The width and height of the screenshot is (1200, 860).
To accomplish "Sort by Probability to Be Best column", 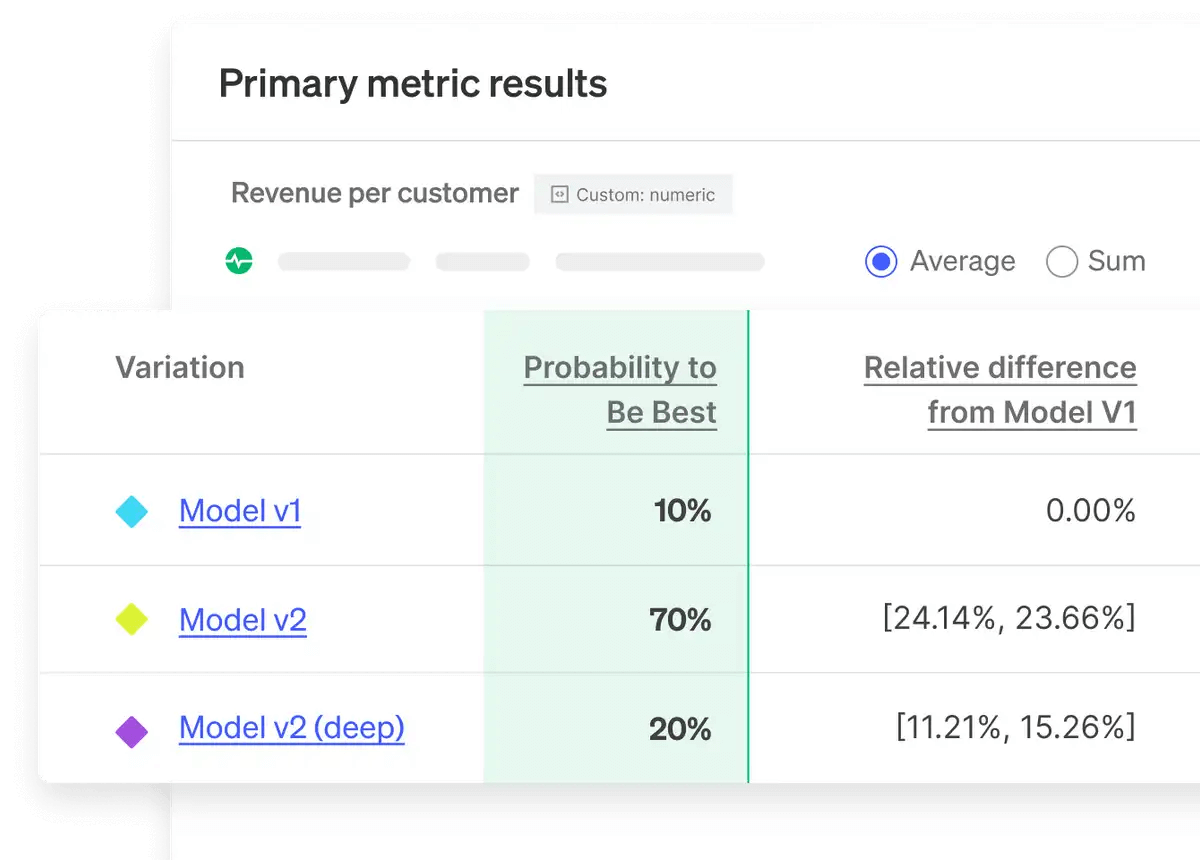I will point(619,389).
